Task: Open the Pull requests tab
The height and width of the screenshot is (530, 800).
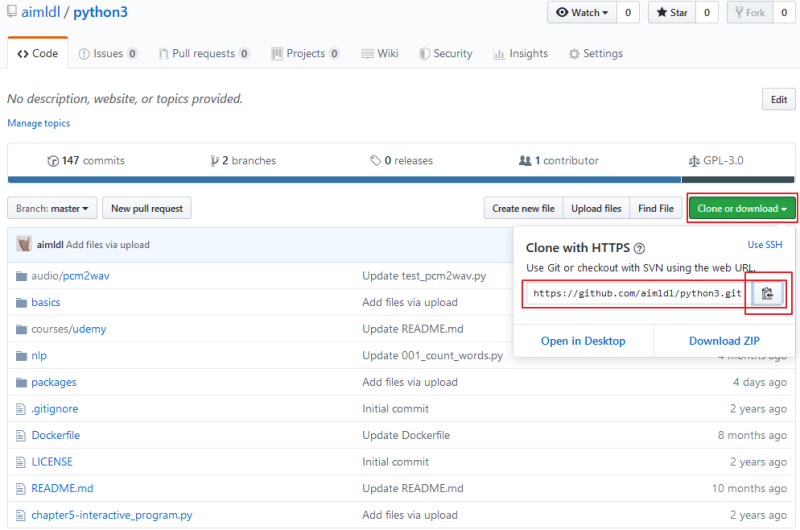Action: (204, 54)
